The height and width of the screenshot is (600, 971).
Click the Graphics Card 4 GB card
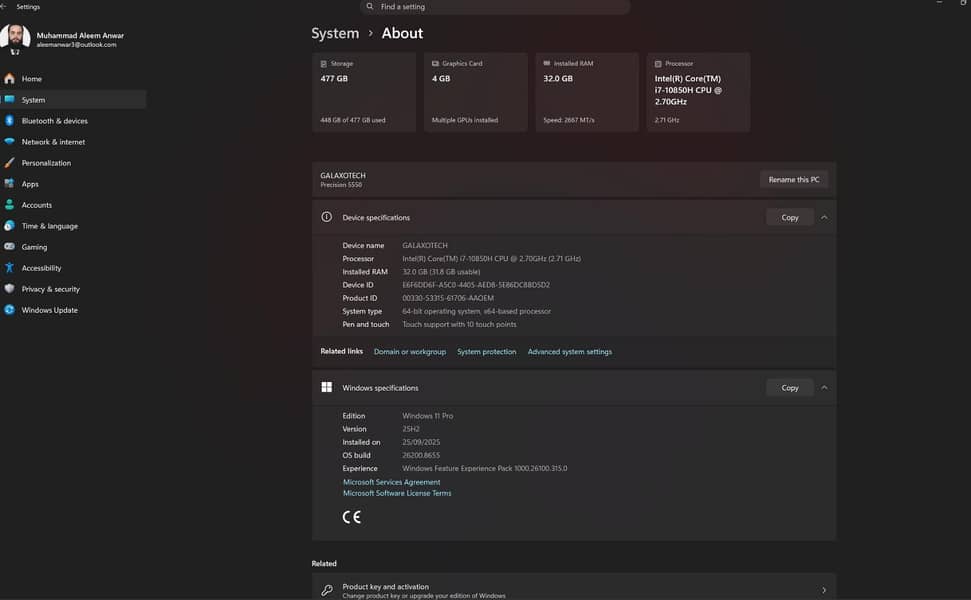(x=476, y=92)
